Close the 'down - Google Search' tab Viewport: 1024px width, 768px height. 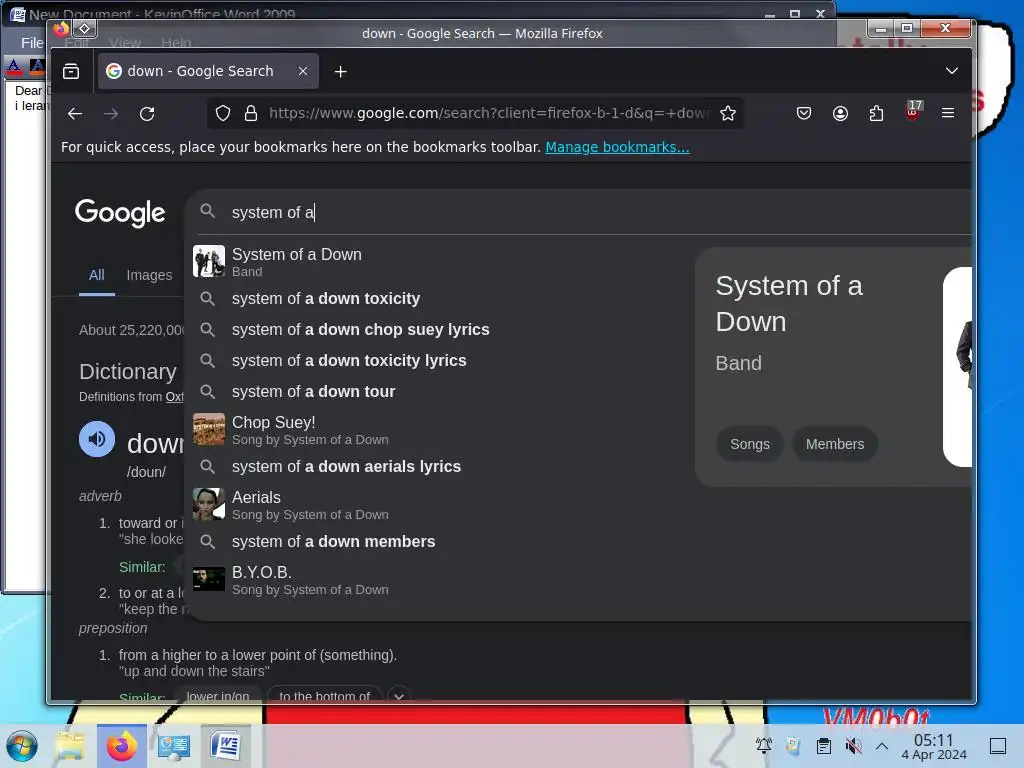pyautogui.click(x=303, y=71)
